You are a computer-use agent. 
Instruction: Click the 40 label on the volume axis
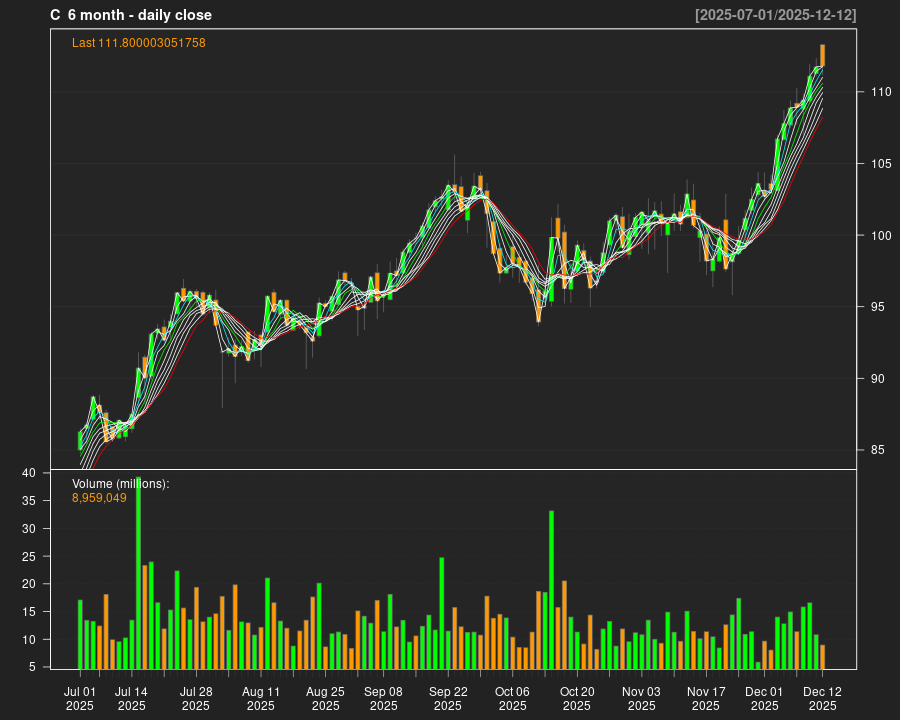pyautogui.click(x=29, y=473)
